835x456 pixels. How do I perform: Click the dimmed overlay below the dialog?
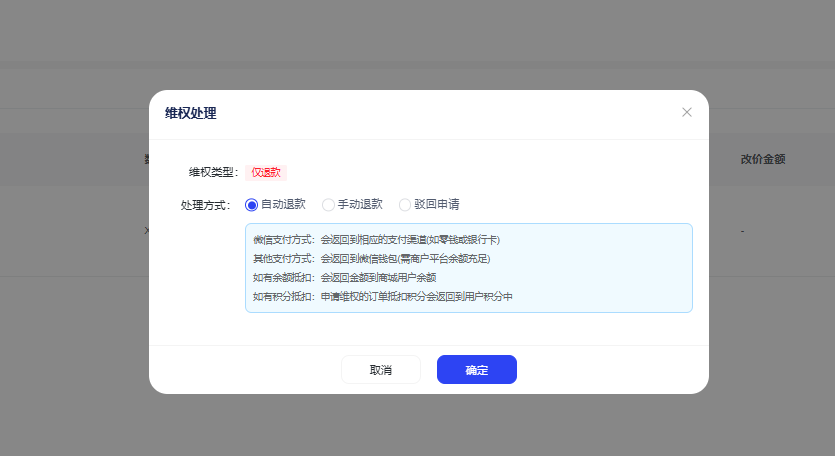point(417,425)
